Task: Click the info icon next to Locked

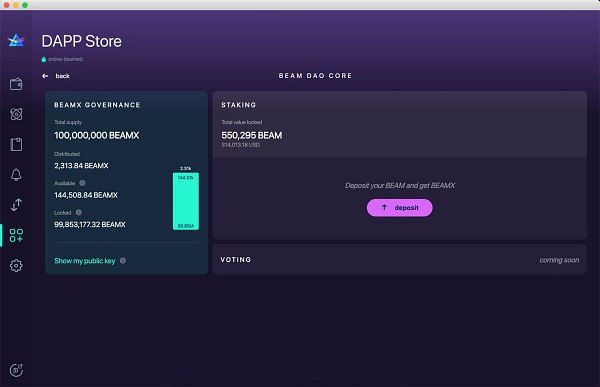Action: click(79, 212)
